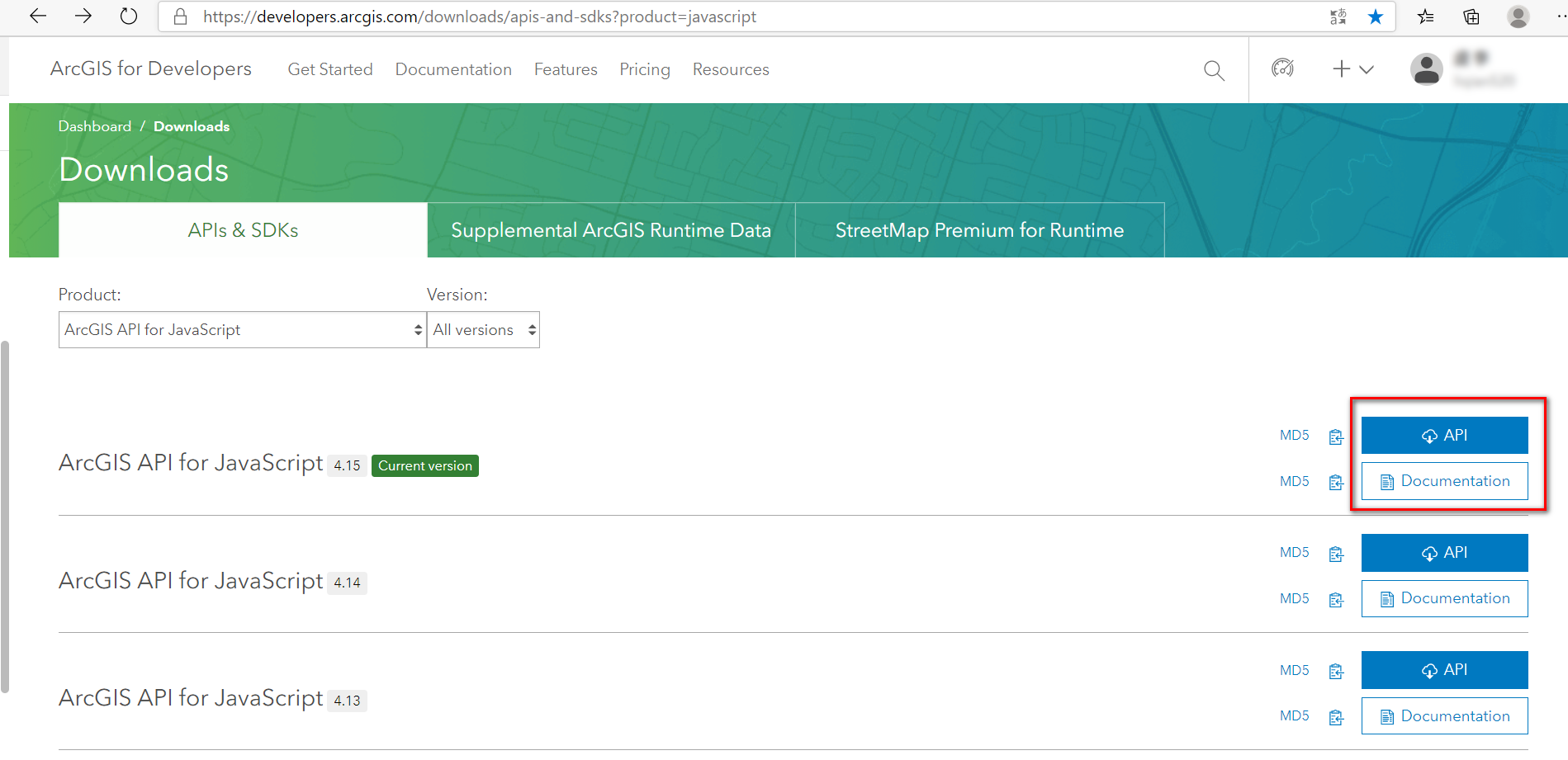Viewport: 1568px width, 760px height.
Task: View site security lock information
Action: pyautogui.click(x=181, y=17)
